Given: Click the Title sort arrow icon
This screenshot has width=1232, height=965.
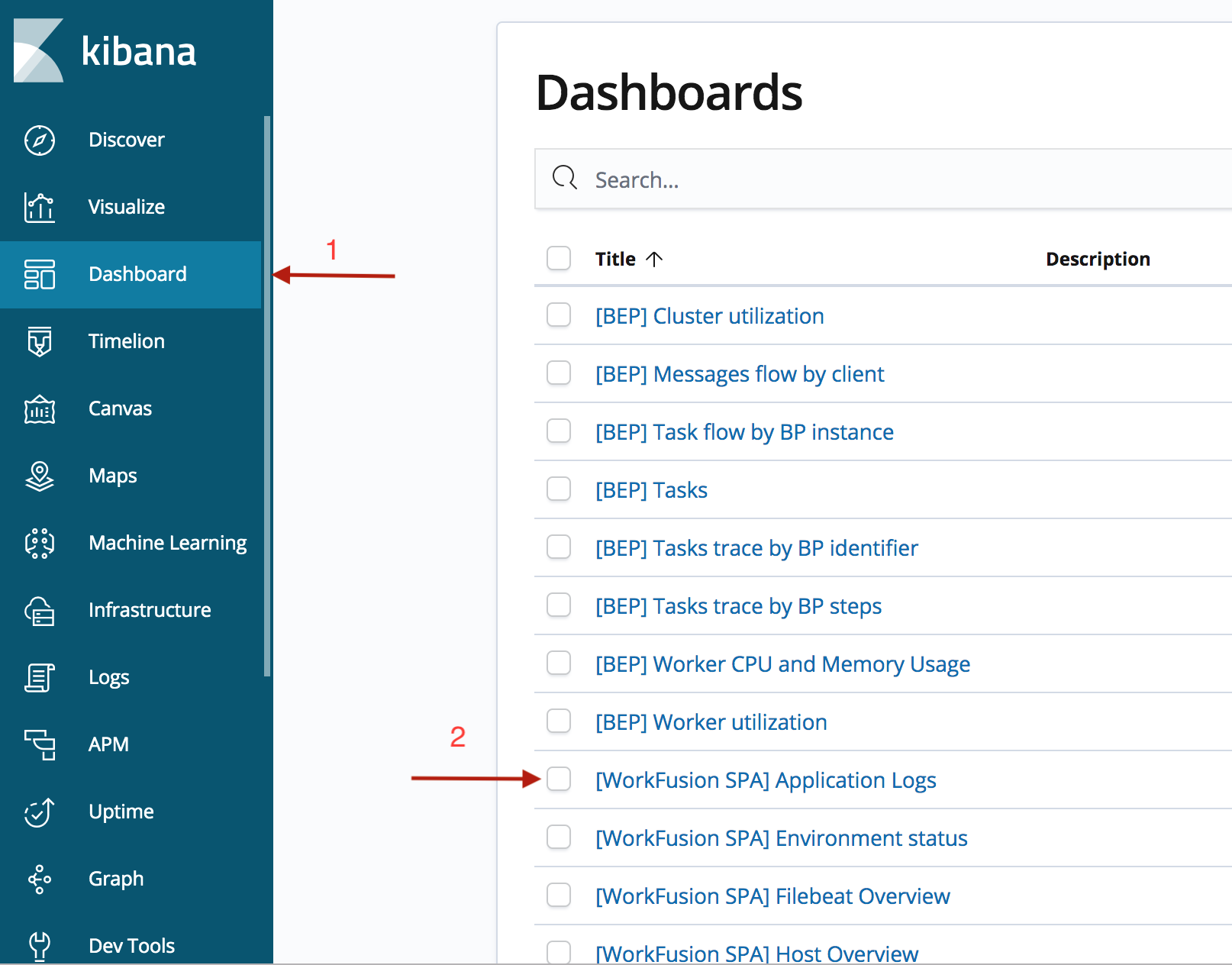Looking at the screenshot, I should tap(654, 259).
